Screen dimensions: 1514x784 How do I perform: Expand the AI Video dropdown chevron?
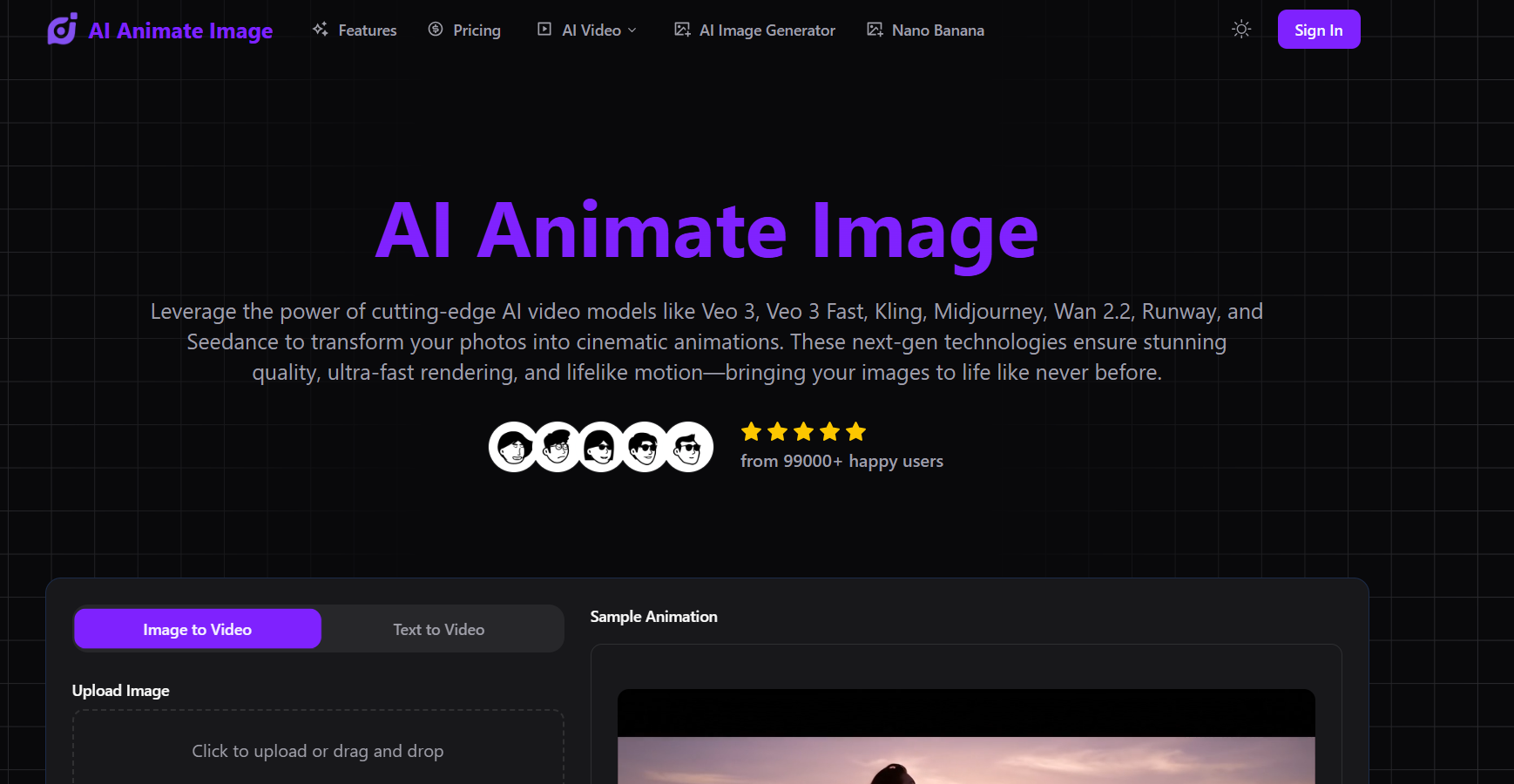coord(632,30)
